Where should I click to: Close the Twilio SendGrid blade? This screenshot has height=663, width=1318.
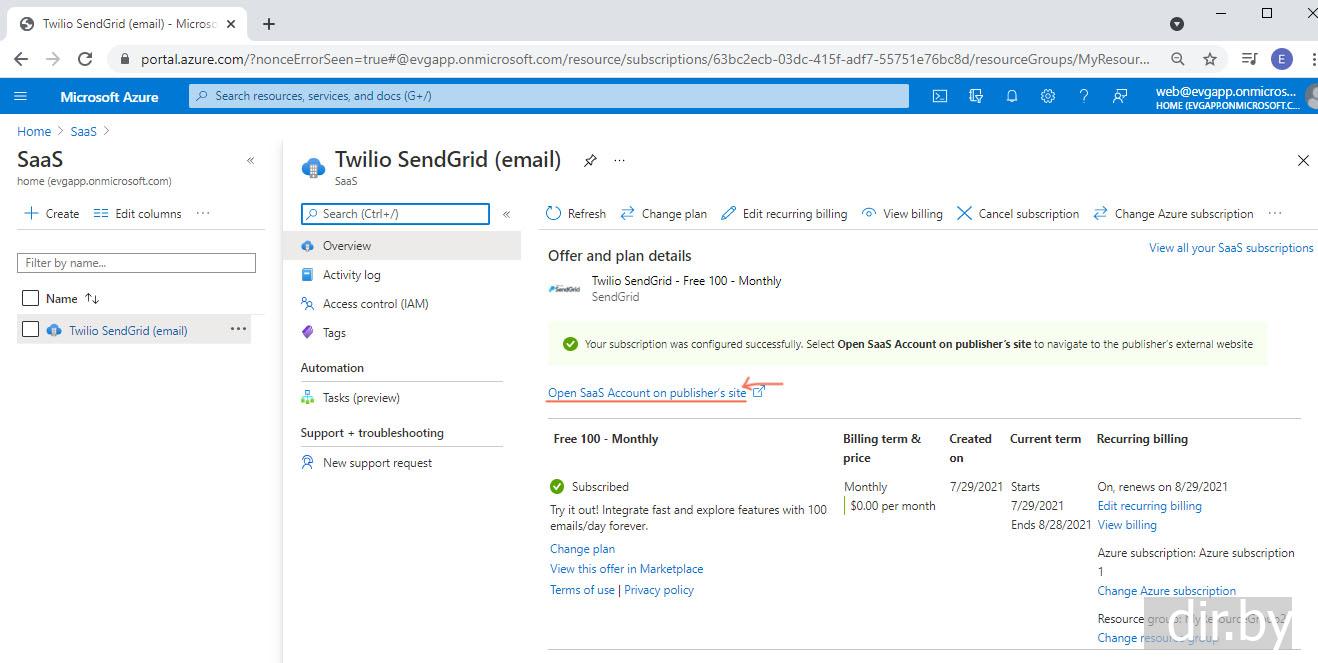[1303, 160]
